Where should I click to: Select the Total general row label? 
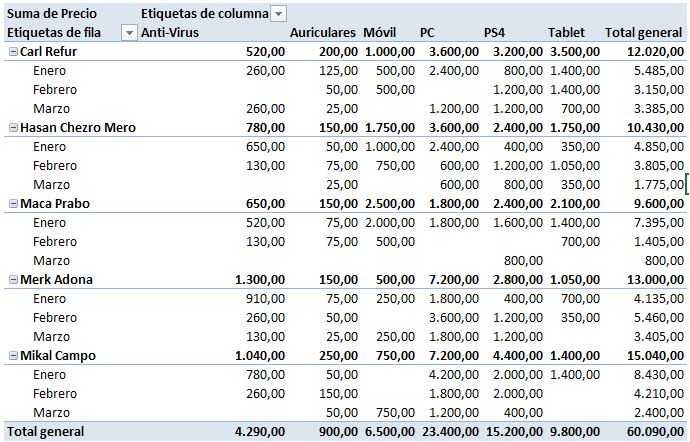click(45, 432)
